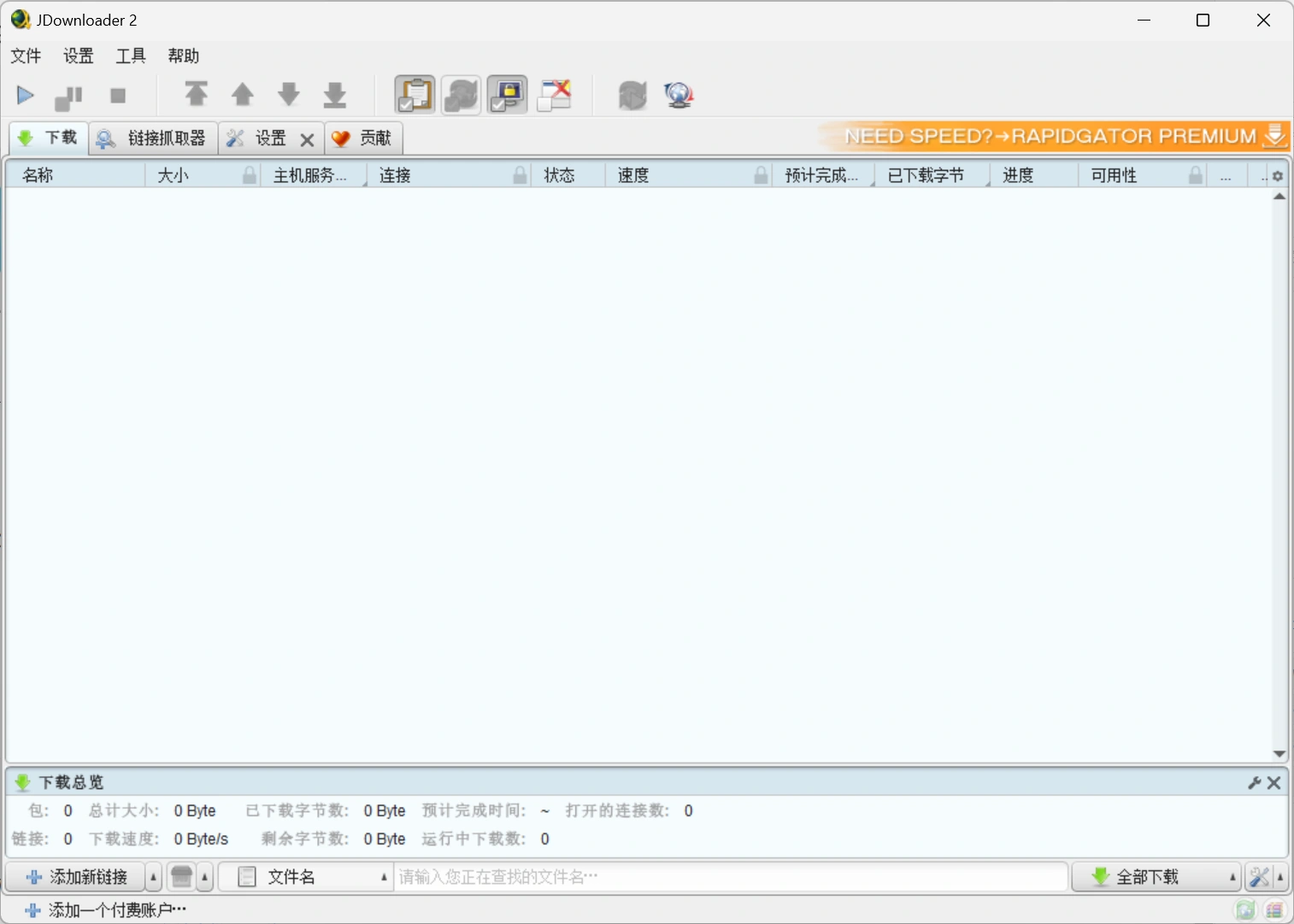1294x924 pixels.
Task: Click the reconnect refresh icon
Action: pos(632,95)
